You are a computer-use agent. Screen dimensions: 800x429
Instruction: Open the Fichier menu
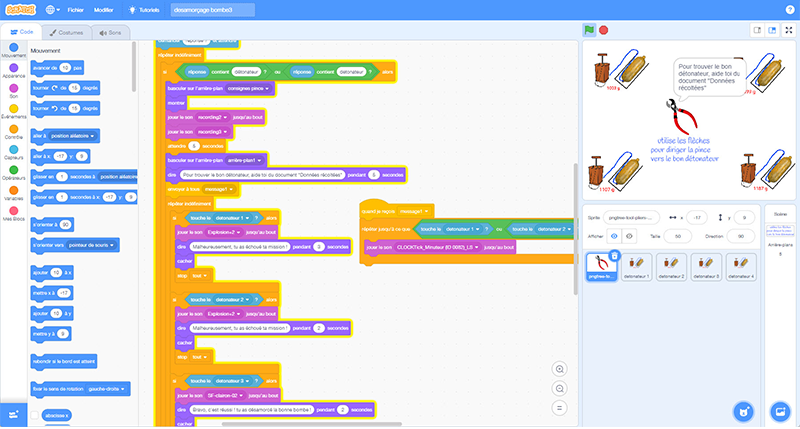click(x=75, y=9)
